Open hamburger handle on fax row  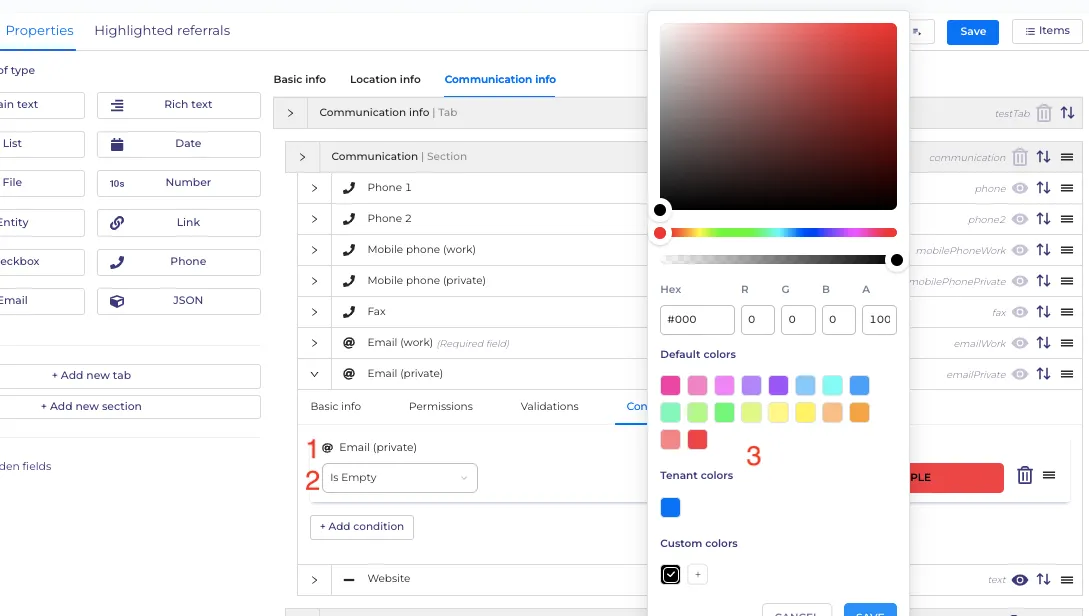pos(1067,312)
